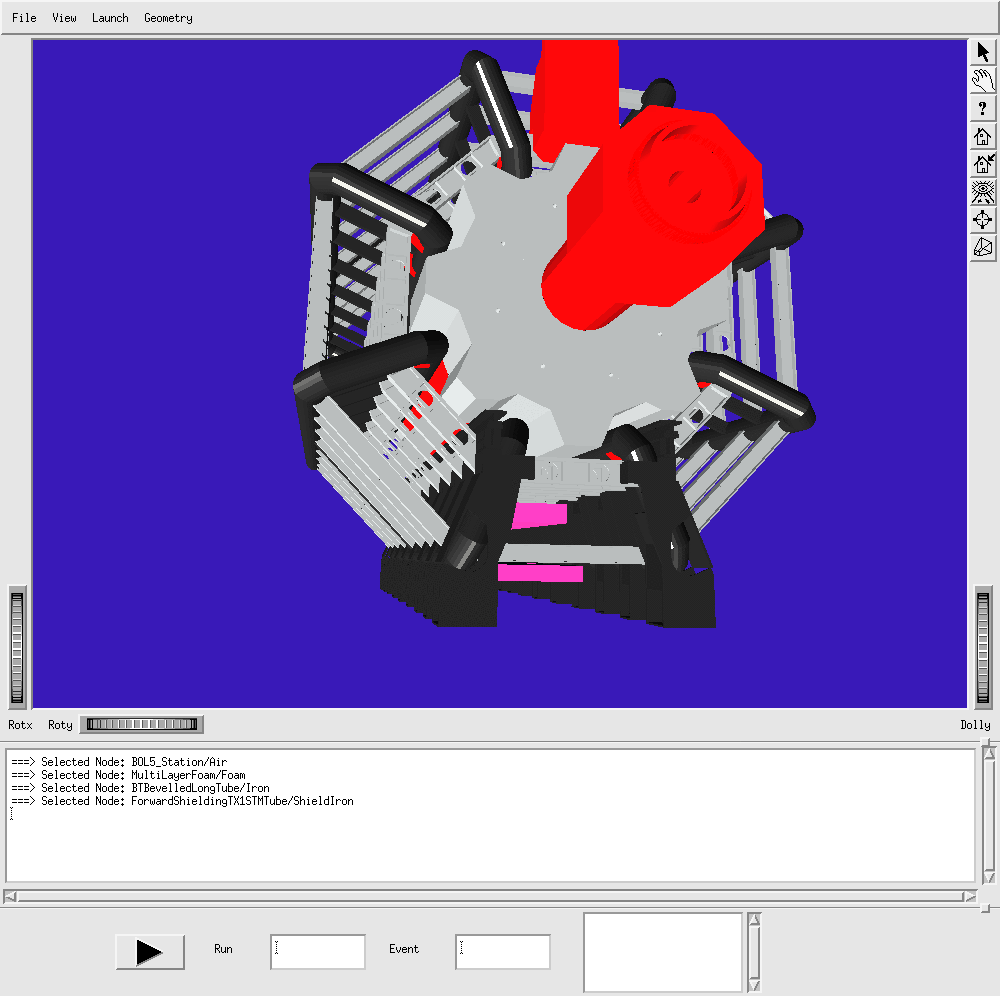
Task: Click the question mark help button
Action: [x=983, y=109]
